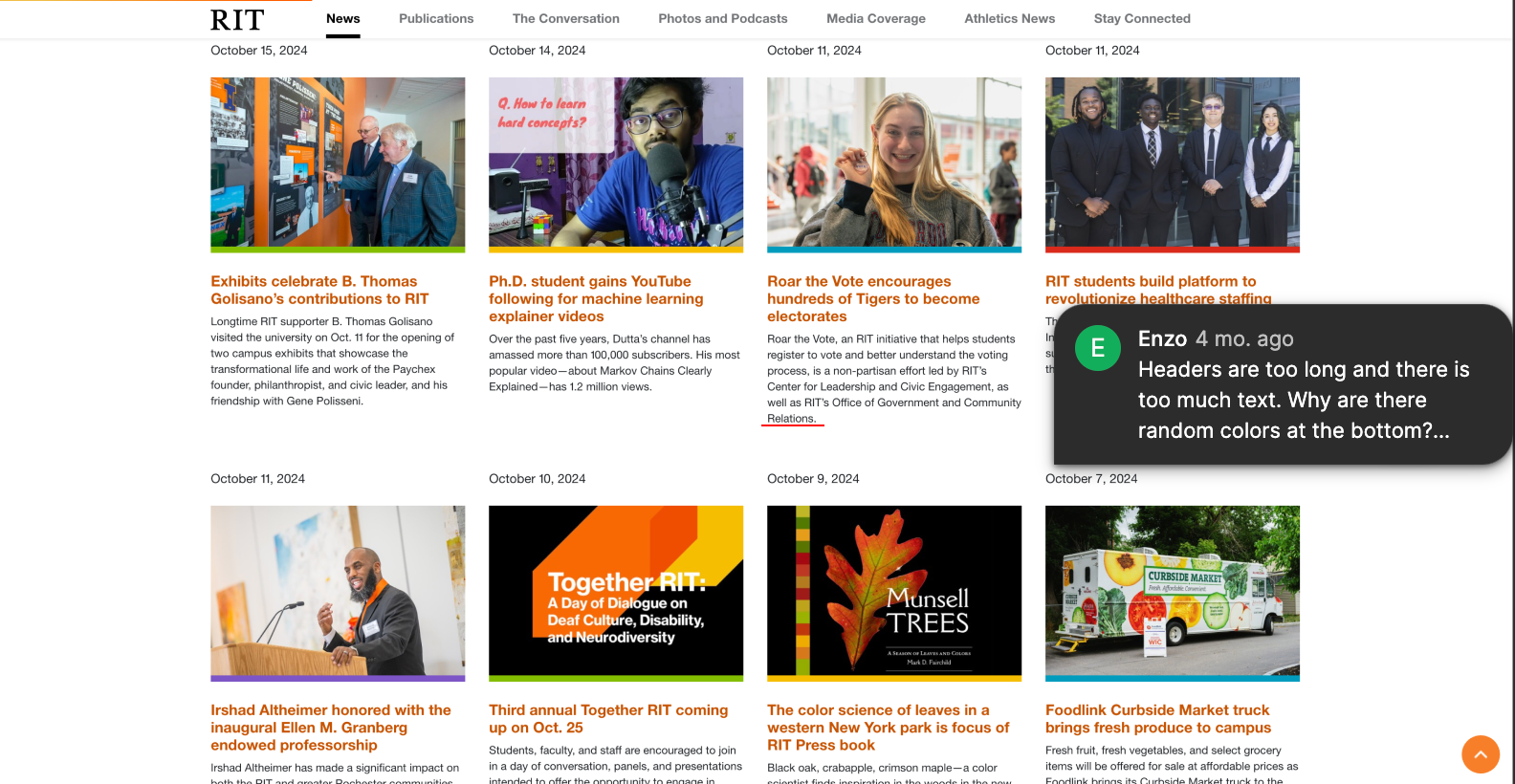This screenshot has height=784, width=1515.
Task: Go to Media Coverage
Action: click(x=876, y=18)
